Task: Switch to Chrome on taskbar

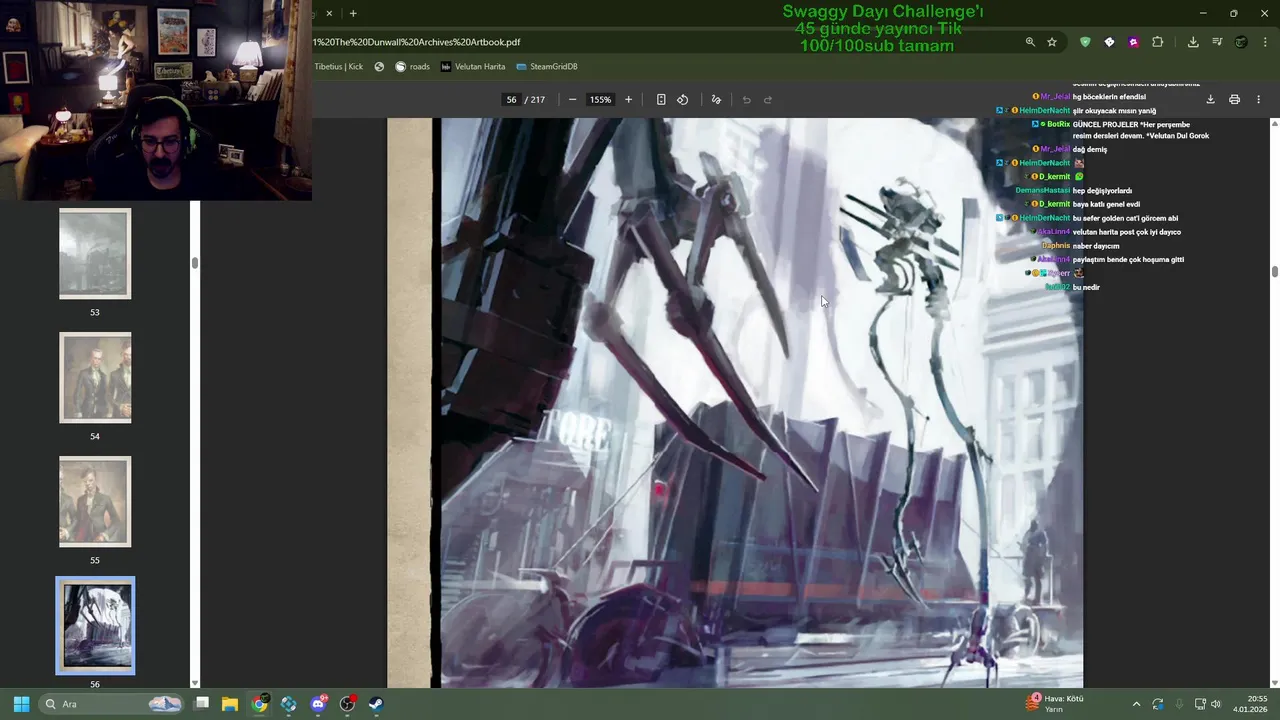Action: coord(259,704)
